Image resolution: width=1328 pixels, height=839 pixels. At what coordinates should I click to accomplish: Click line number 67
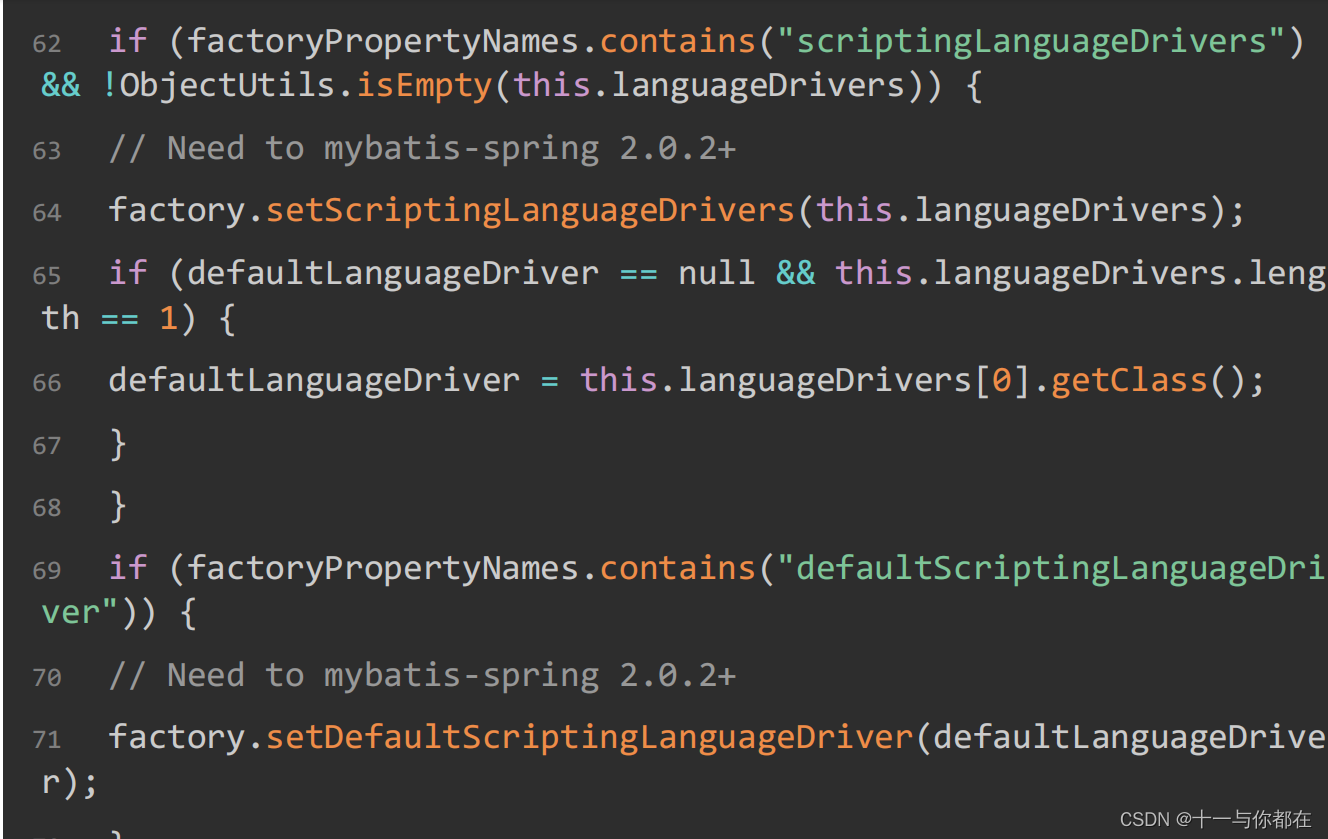coord(47,445)
